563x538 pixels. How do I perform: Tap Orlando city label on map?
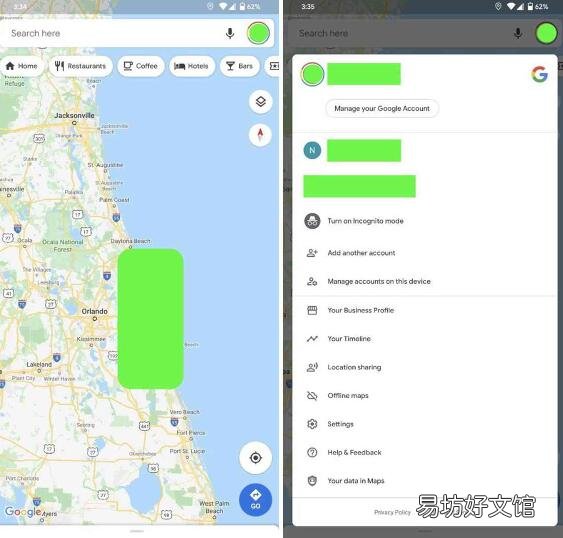coord(94,311)
